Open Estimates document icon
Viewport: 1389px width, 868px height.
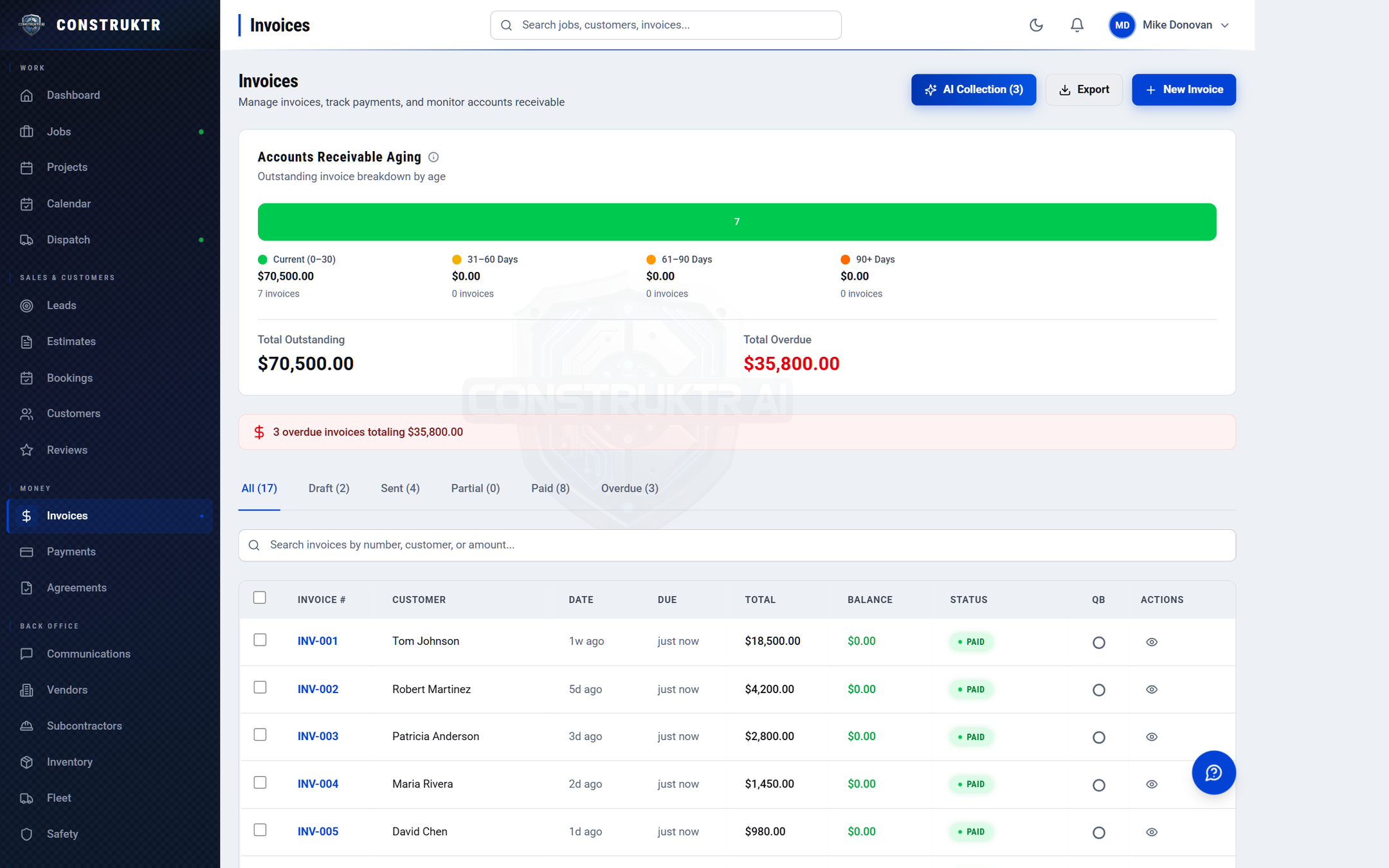26,341
